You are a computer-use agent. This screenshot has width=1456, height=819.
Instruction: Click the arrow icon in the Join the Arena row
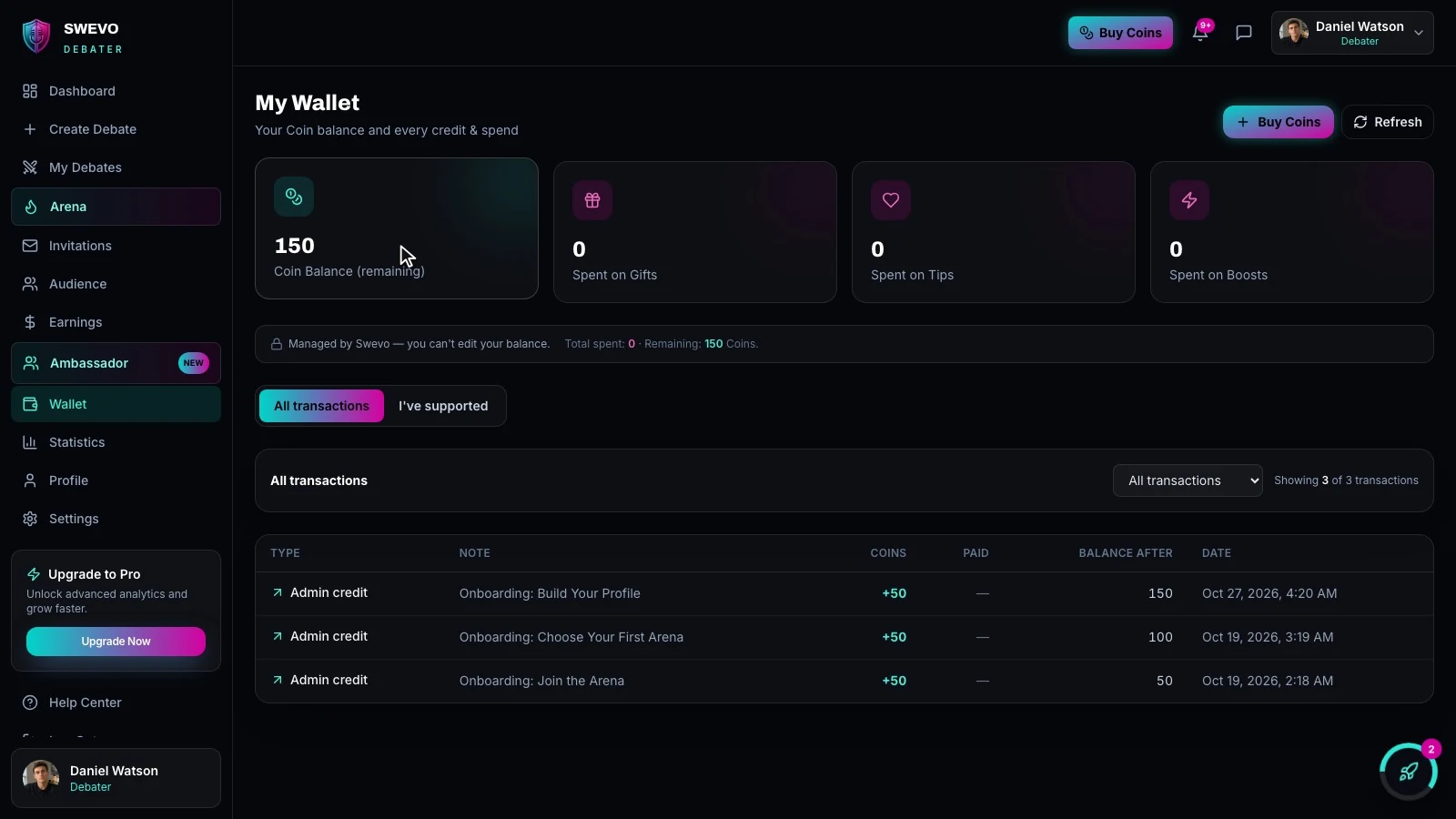pos(278,680)
